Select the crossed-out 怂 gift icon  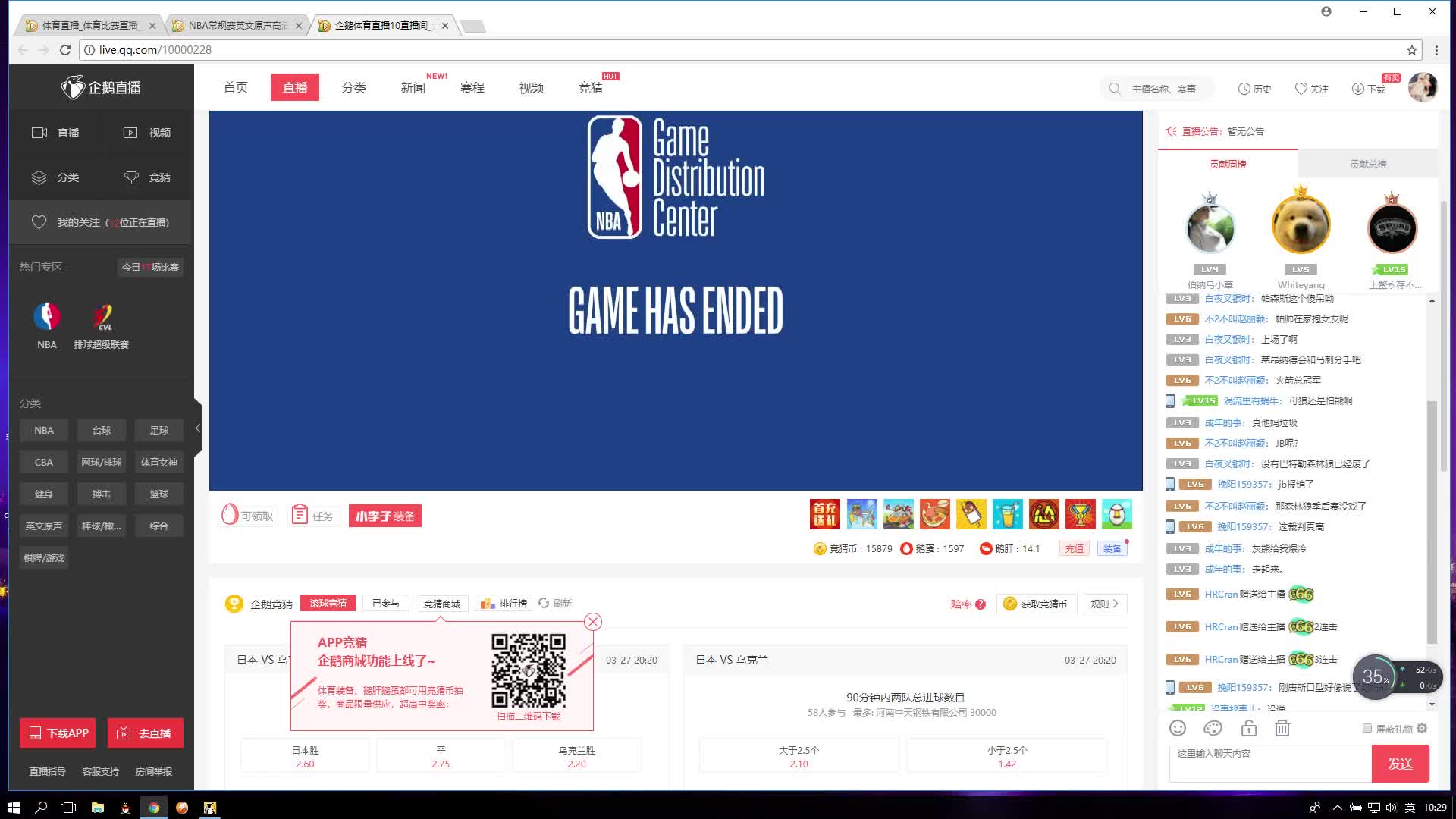pos(1043,514)
